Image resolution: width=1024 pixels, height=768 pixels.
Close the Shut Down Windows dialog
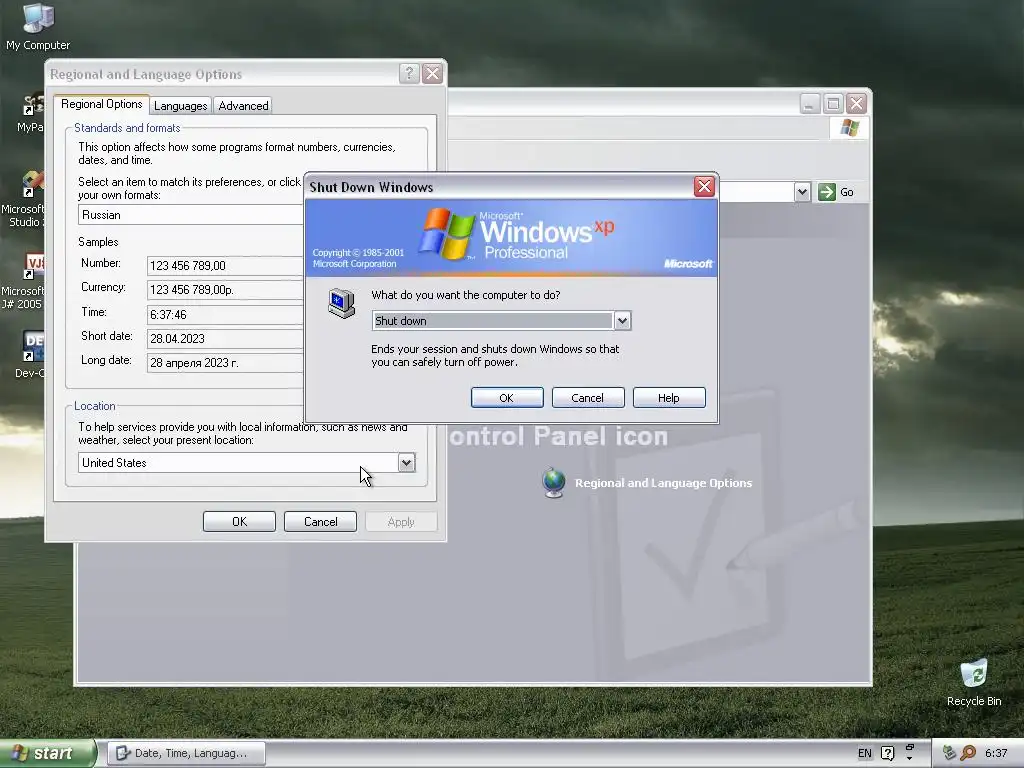[704, 187]
